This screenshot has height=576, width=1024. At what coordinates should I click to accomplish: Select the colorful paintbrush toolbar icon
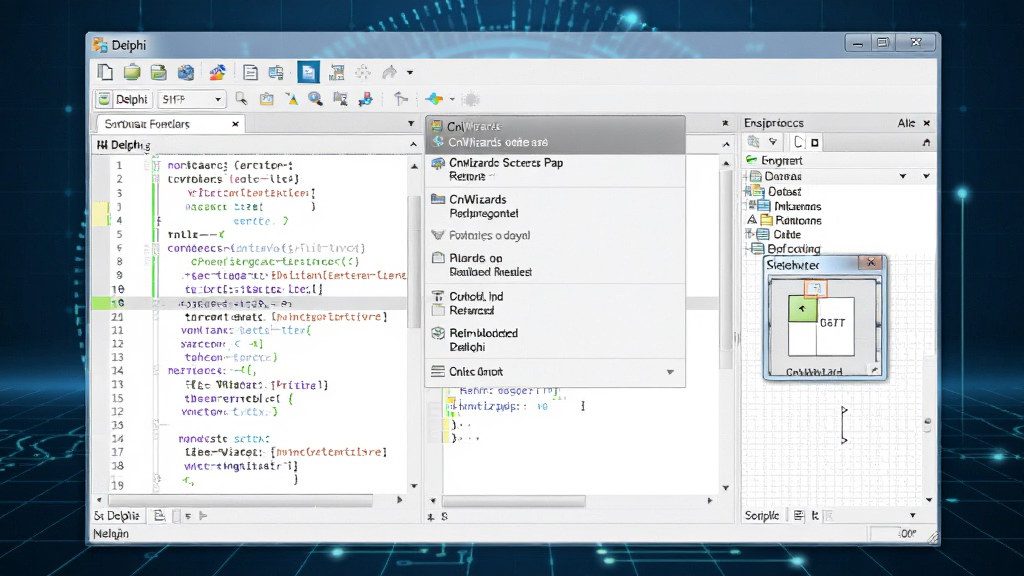(x=217, y=72)
